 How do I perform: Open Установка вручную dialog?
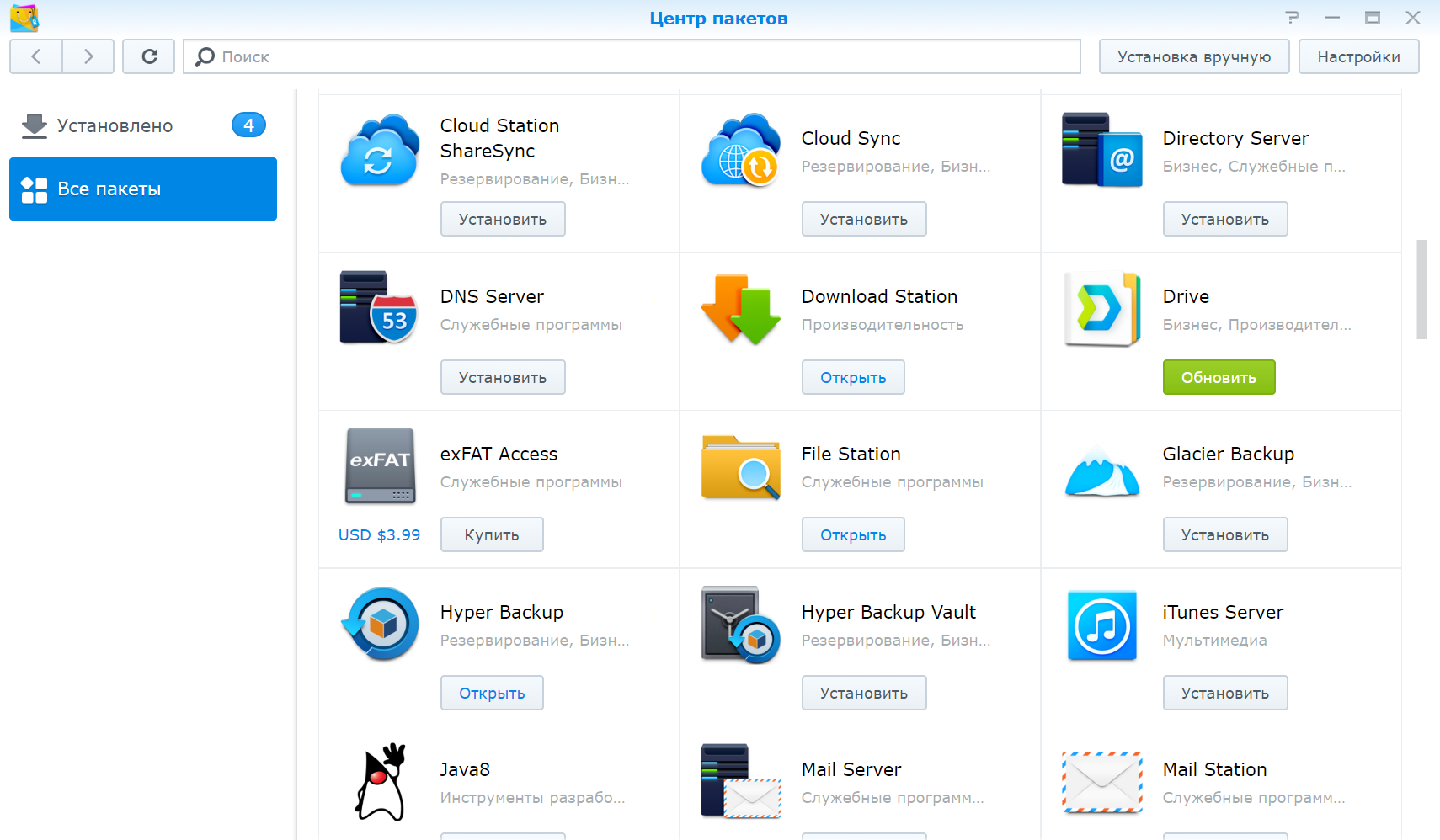coord(1194,56)
